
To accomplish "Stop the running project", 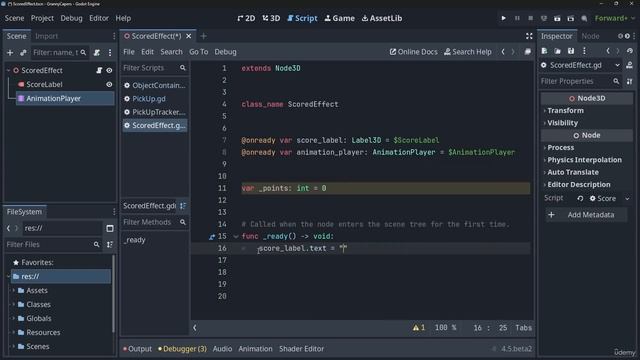I will 530,18.
